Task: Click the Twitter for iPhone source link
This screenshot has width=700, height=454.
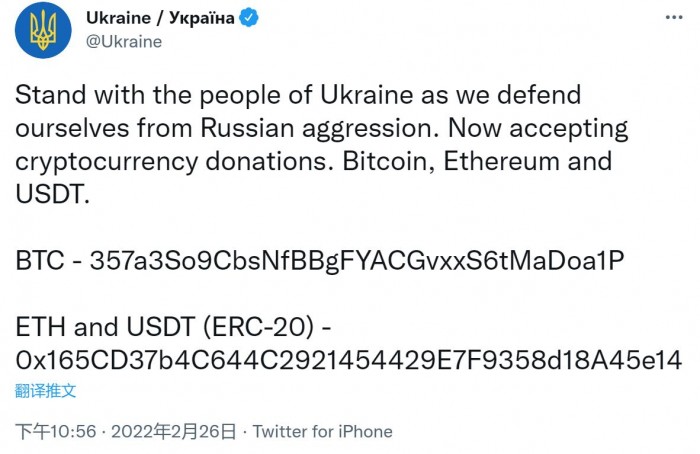Action: 323,432
